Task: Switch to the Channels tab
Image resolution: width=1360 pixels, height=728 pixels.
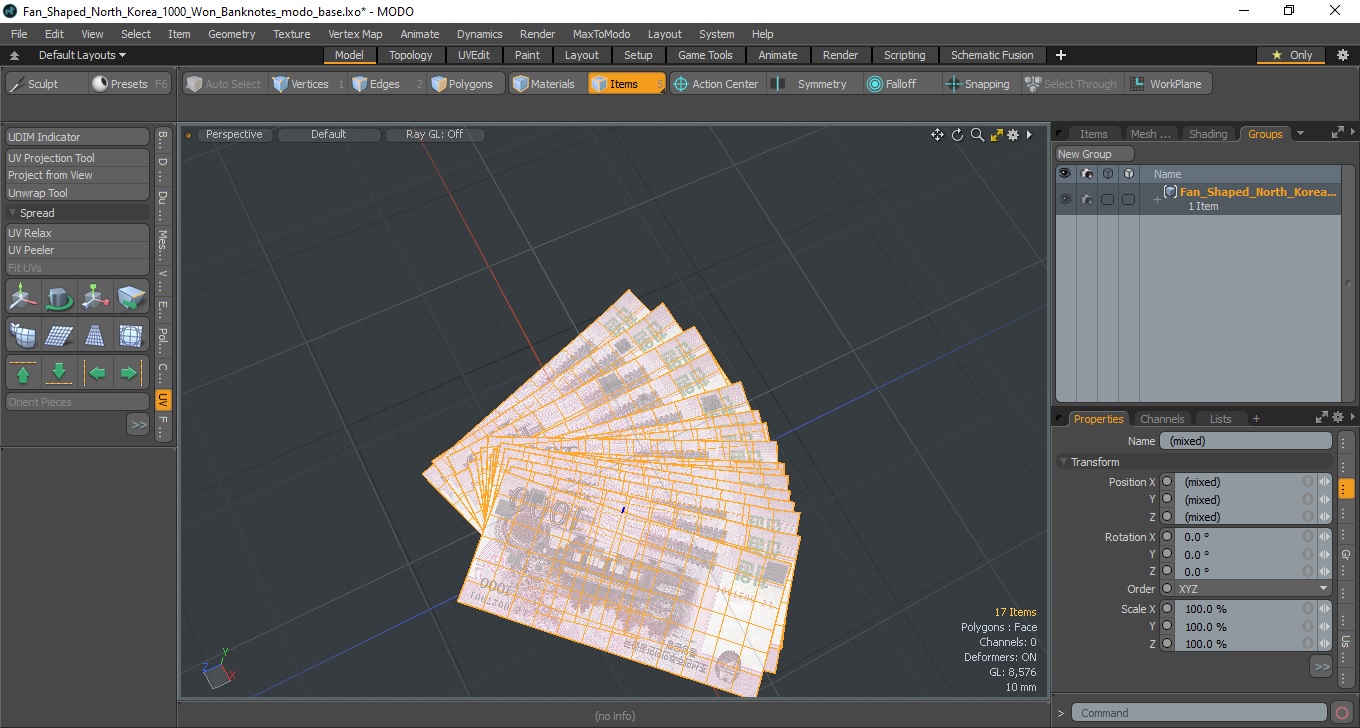Action: coord(1162,419)
